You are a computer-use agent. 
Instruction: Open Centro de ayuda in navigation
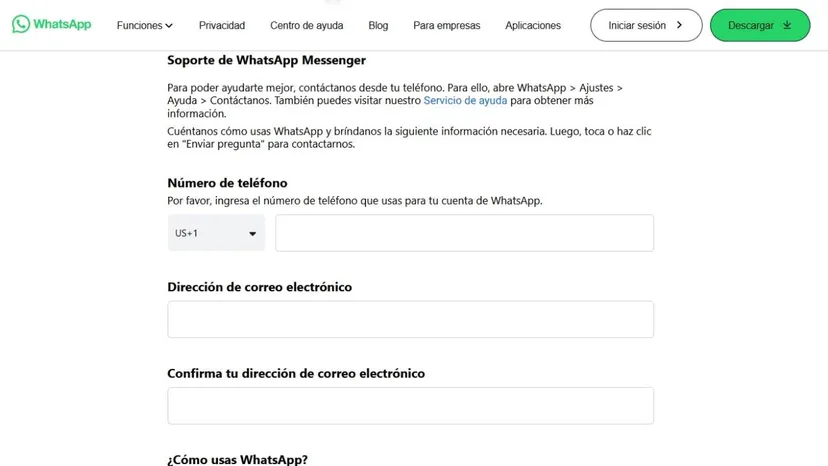[306, 25]
